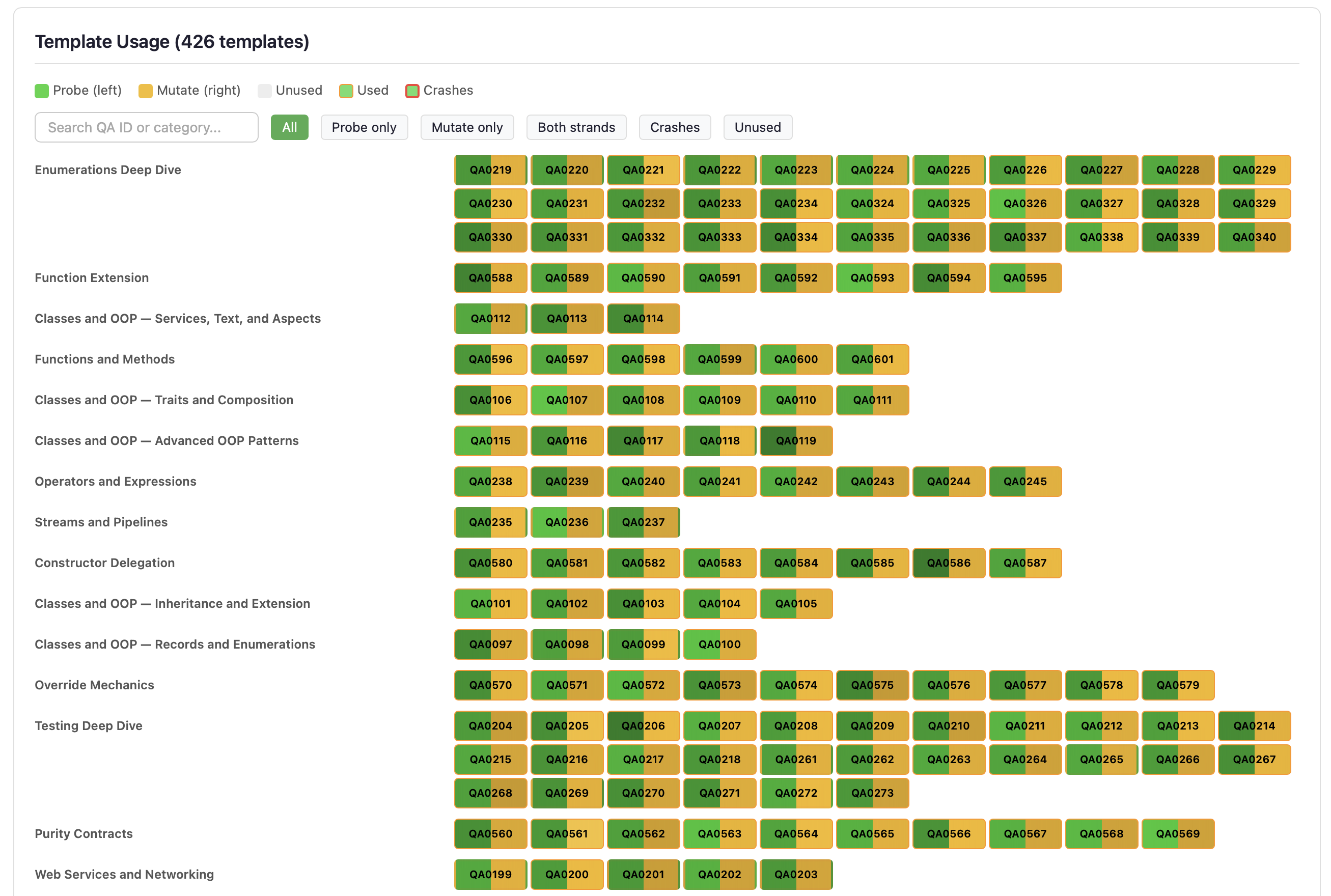
Task: Click QA0579 in the Override Mechanics row
Action: point(1178,685)
